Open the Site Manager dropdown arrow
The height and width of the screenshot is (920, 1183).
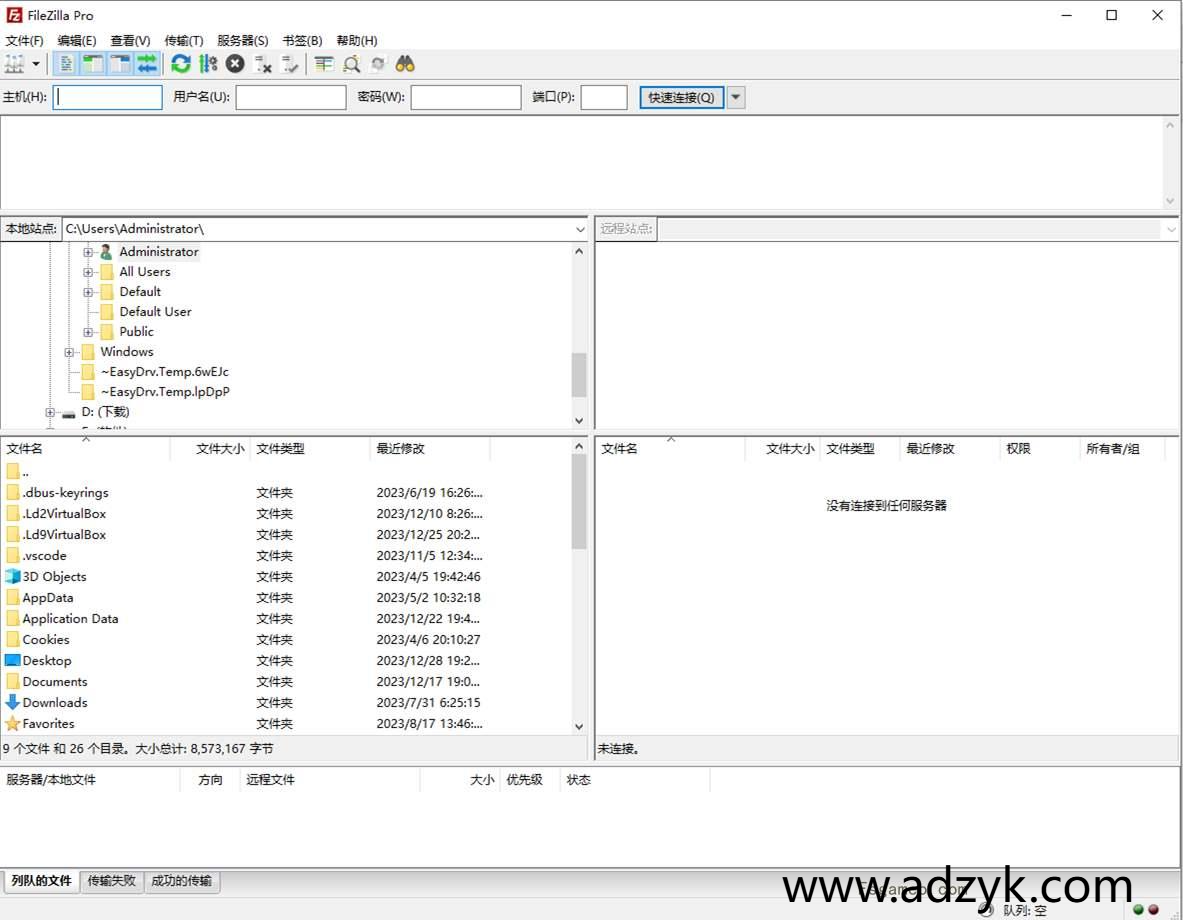(x=38, y=63)
